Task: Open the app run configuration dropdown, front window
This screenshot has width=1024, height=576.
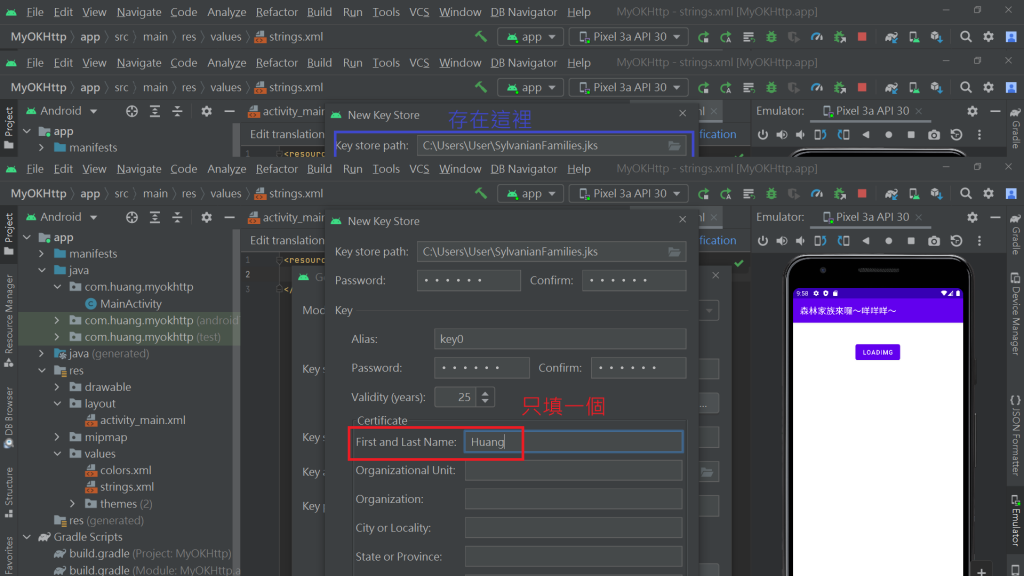Action: tap(530, 193)
